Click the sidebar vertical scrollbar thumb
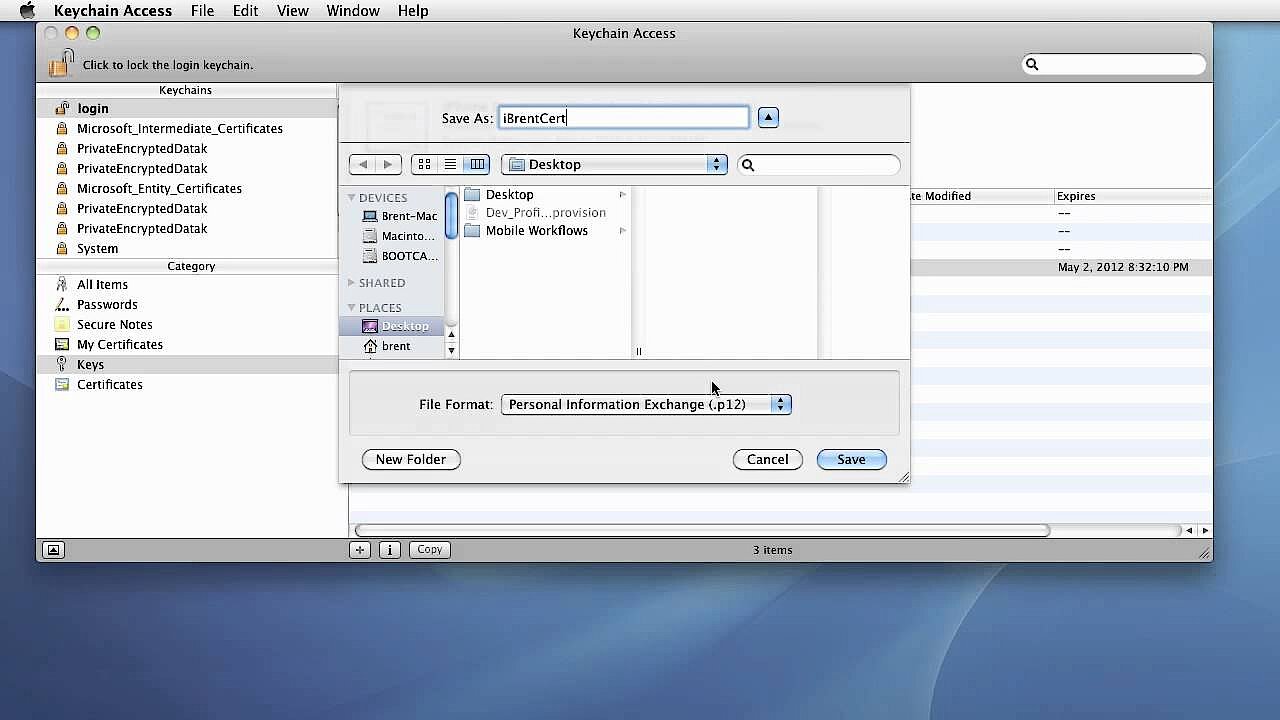1280x720 pixels. 451,215
